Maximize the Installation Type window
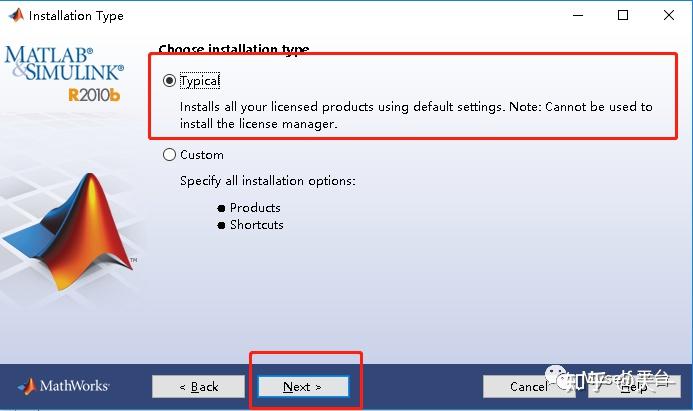This screenshot has height=411, width=693. (623, 15)
